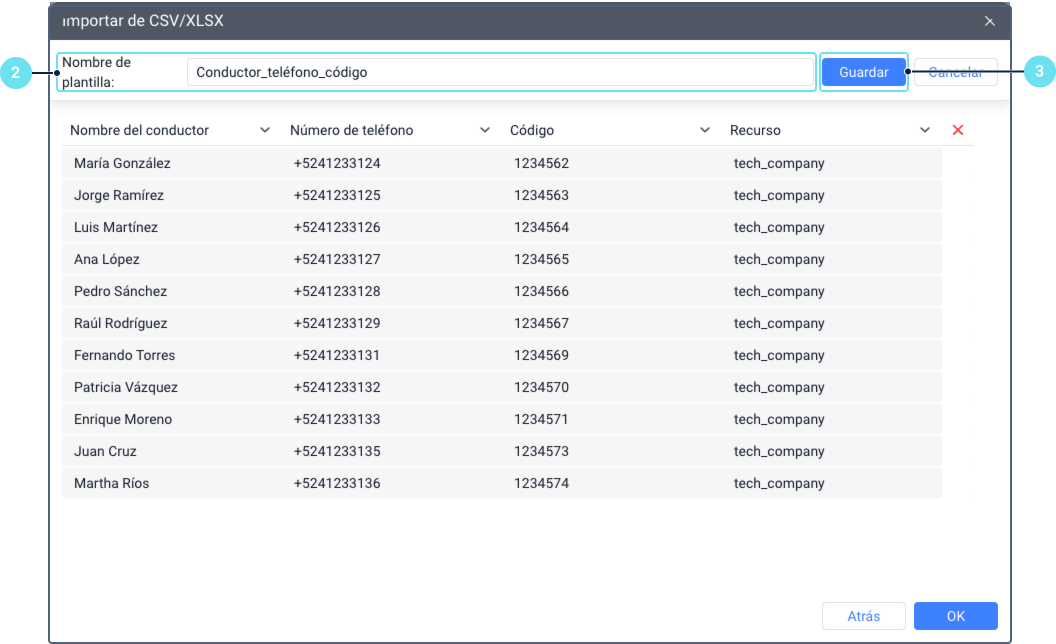Viewport: 1056px width, 644px height.
Task: Expand the Número de teléfono column dropdown
Action: point(485,130)
